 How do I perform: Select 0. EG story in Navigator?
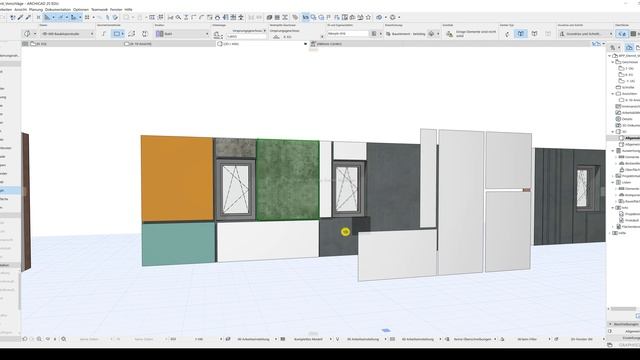pyautogui.click(x=627, y=75)
